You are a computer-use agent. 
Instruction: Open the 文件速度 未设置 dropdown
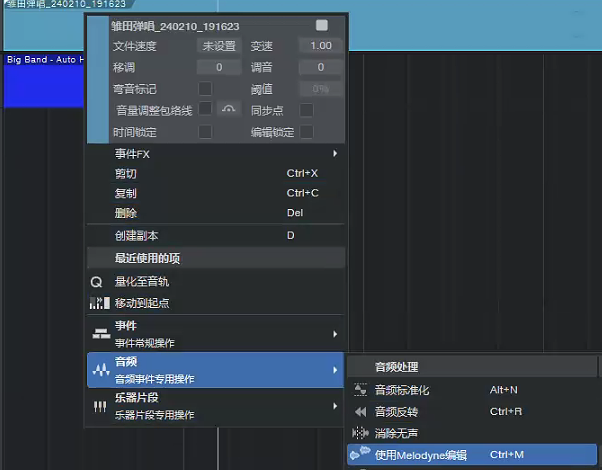click(x=219, y=46)
